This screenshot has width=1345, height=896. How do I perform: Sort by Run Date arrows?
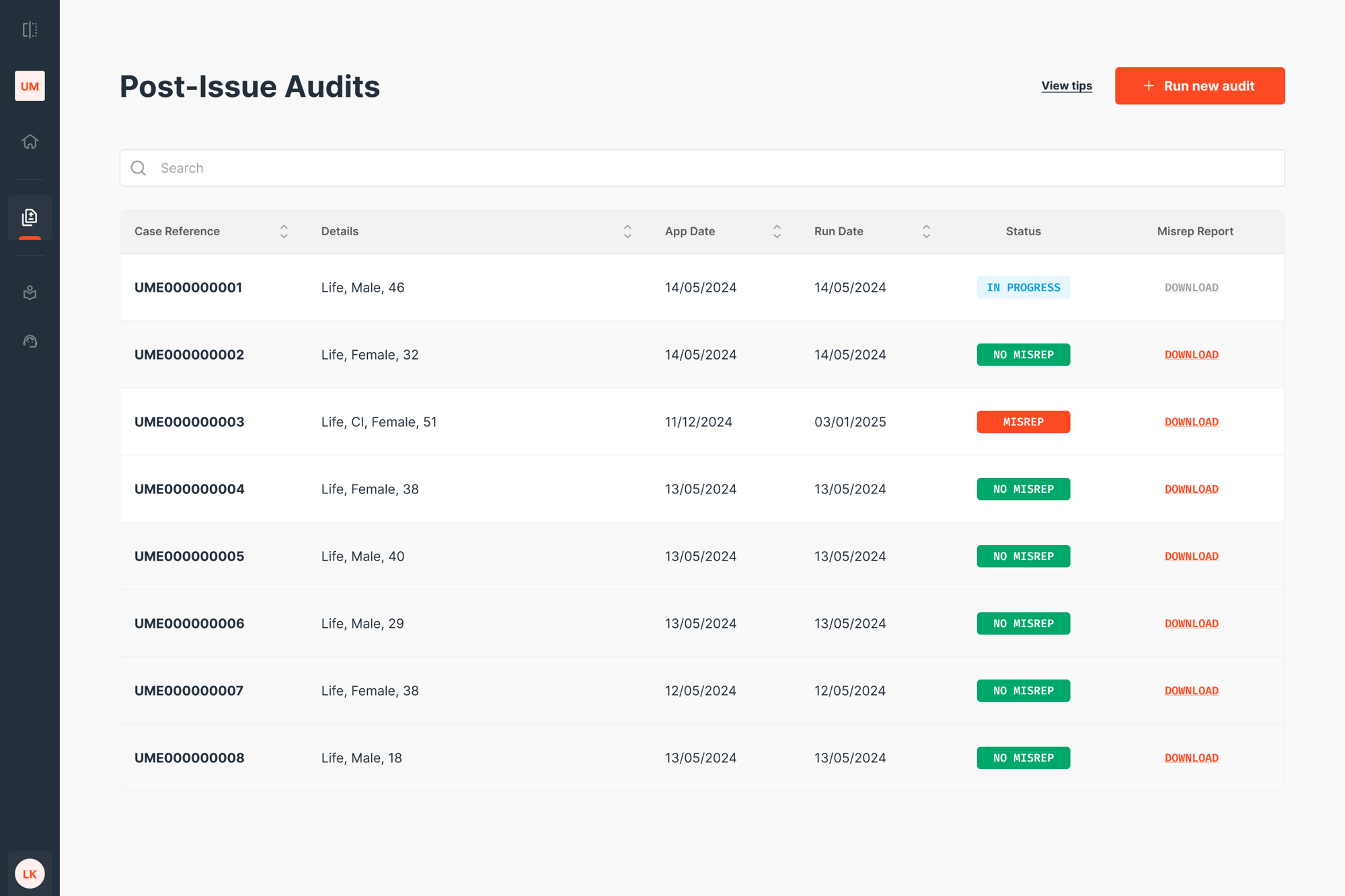[926, 231]
